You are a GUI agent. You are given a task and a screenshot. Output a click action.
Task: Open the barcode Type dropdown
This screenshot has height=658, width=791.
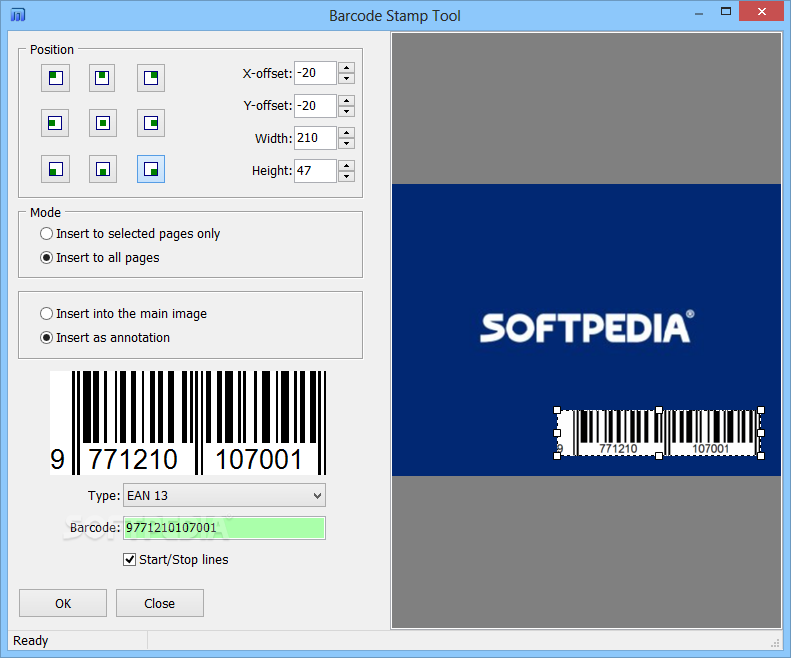224,496
